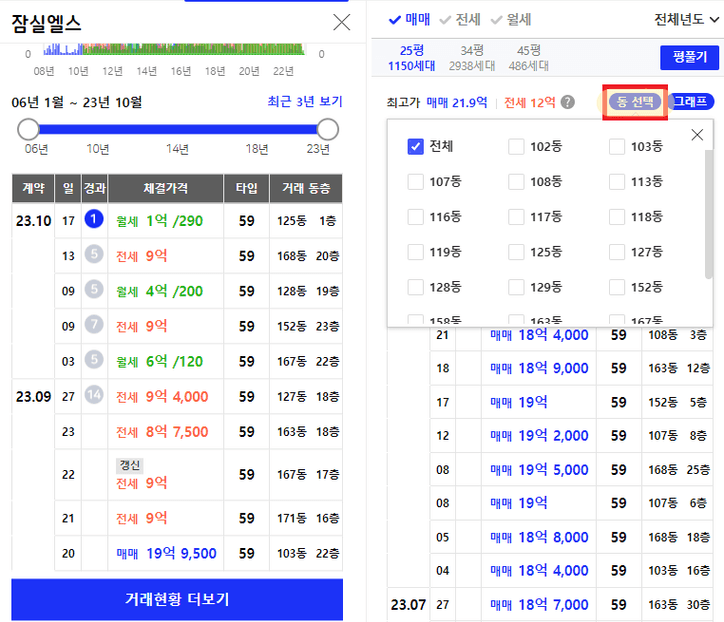Image resolution: width=724 pixels, height=622 pixels.
Task: Select the 전세 9억 4,000 row
Action: click(x=199, y=396)
